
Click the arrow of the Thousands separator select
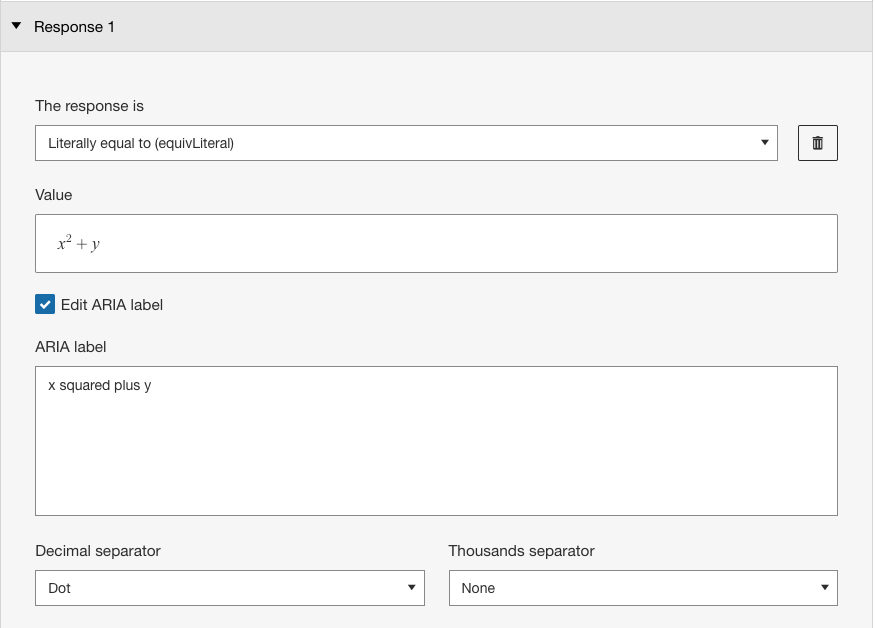[x=824, y=588]
